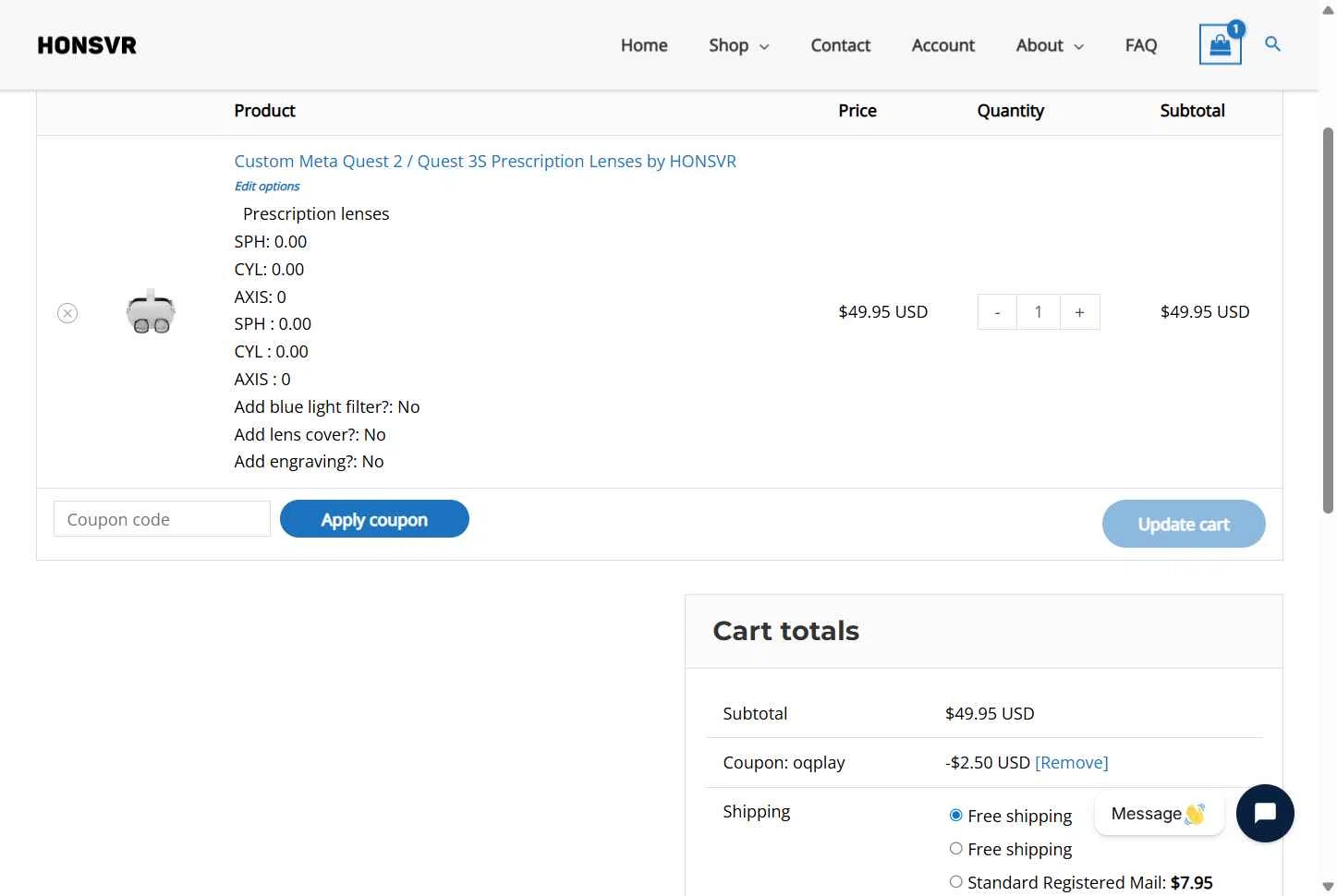Expand the About dropdown chevron
This screenshot has width=1337, height=896.
(x=1078, y=47)
